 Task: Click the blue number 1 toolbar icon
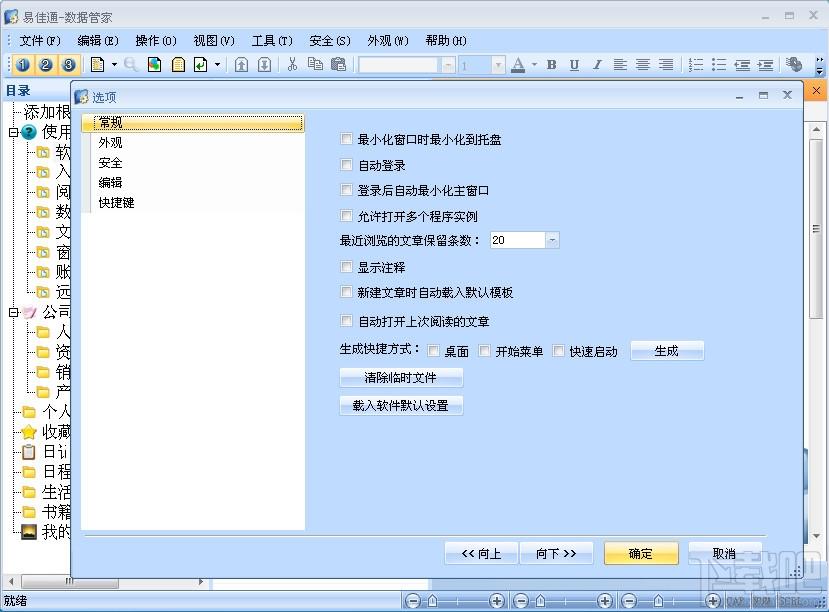[23, 64]
